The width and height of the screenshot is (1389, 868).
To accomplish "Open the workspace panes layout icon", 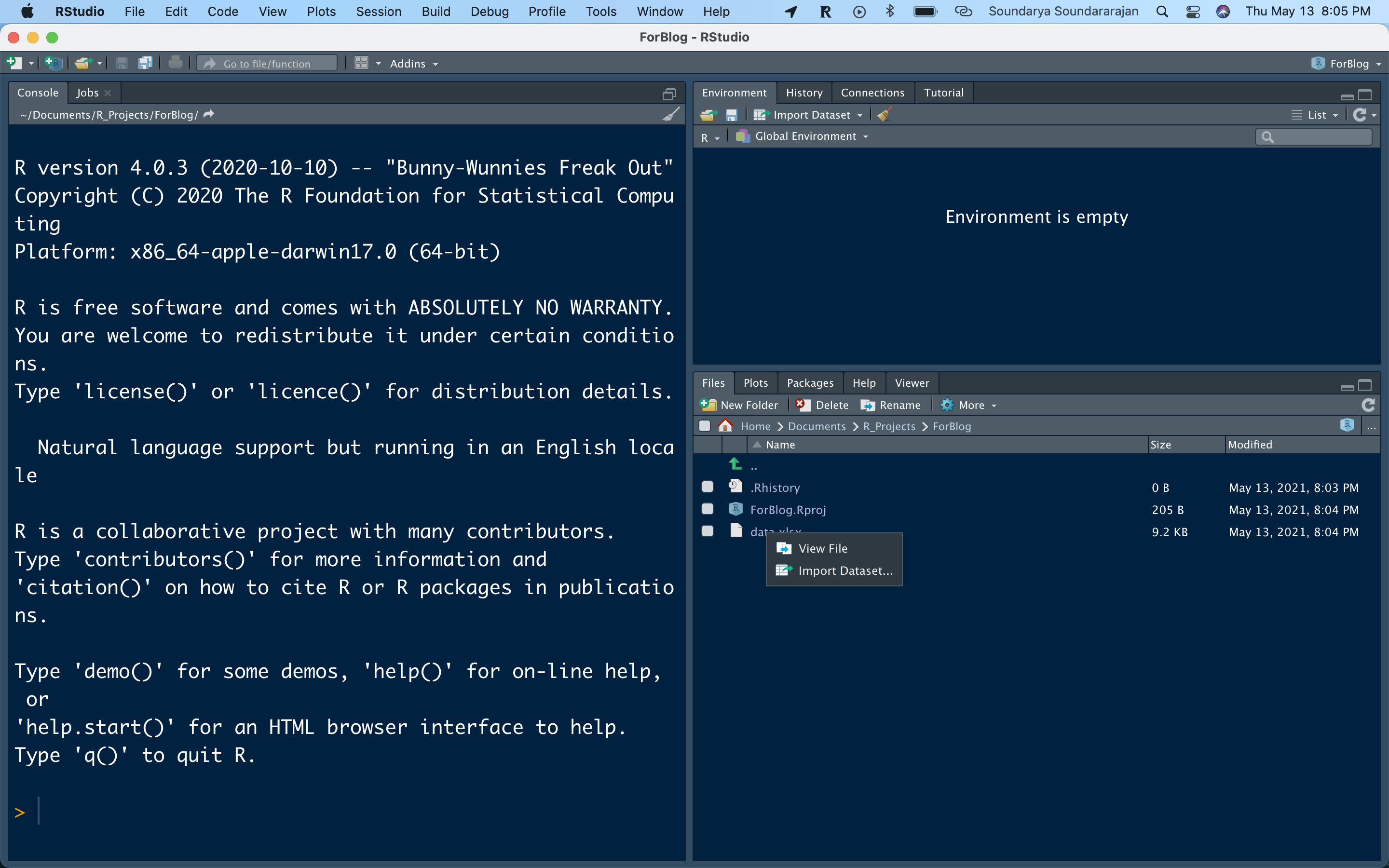I will point(361,63).
